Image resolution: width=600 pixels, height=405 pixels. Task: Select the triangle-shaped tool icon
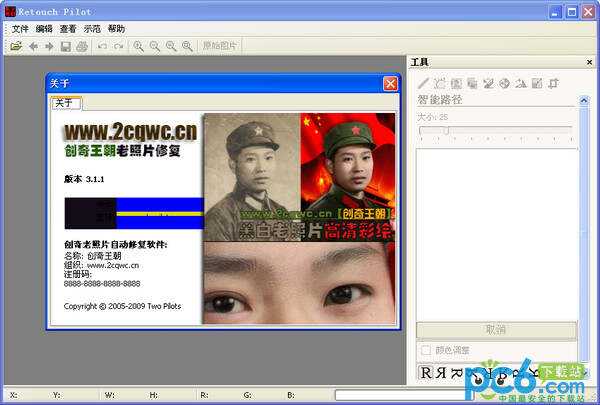click(x=521, y=83)
